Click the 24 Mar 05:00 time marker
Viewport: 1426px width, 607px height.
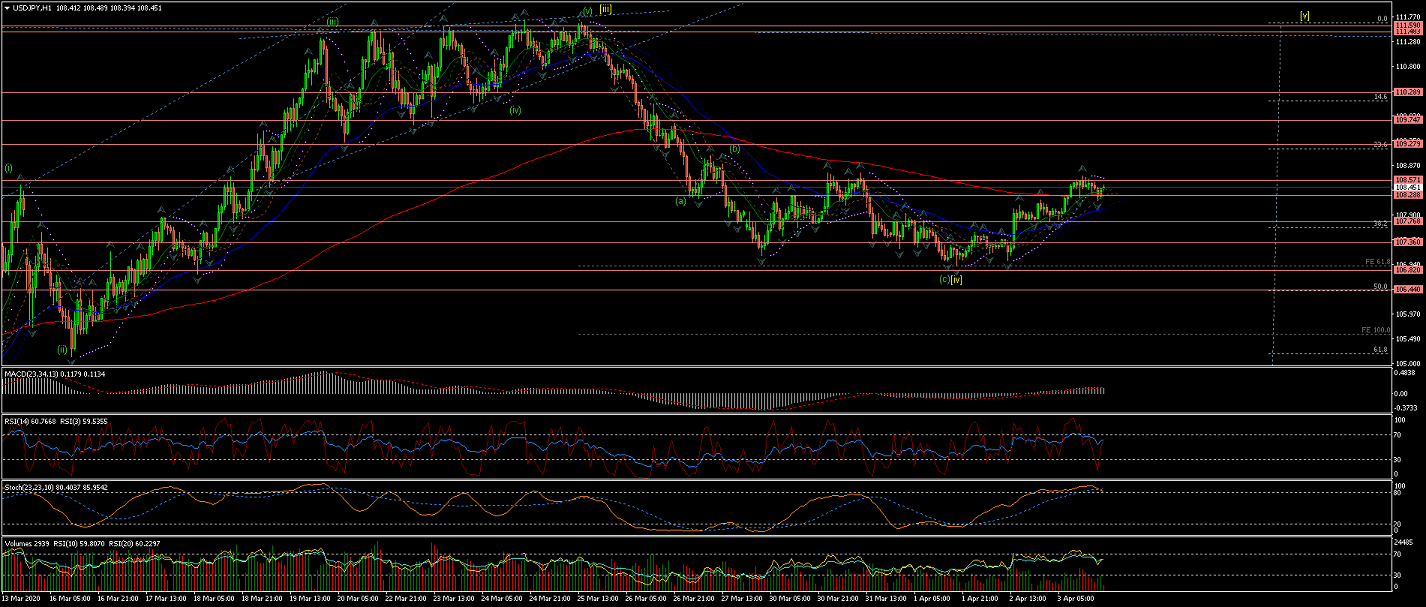(502, 599)
